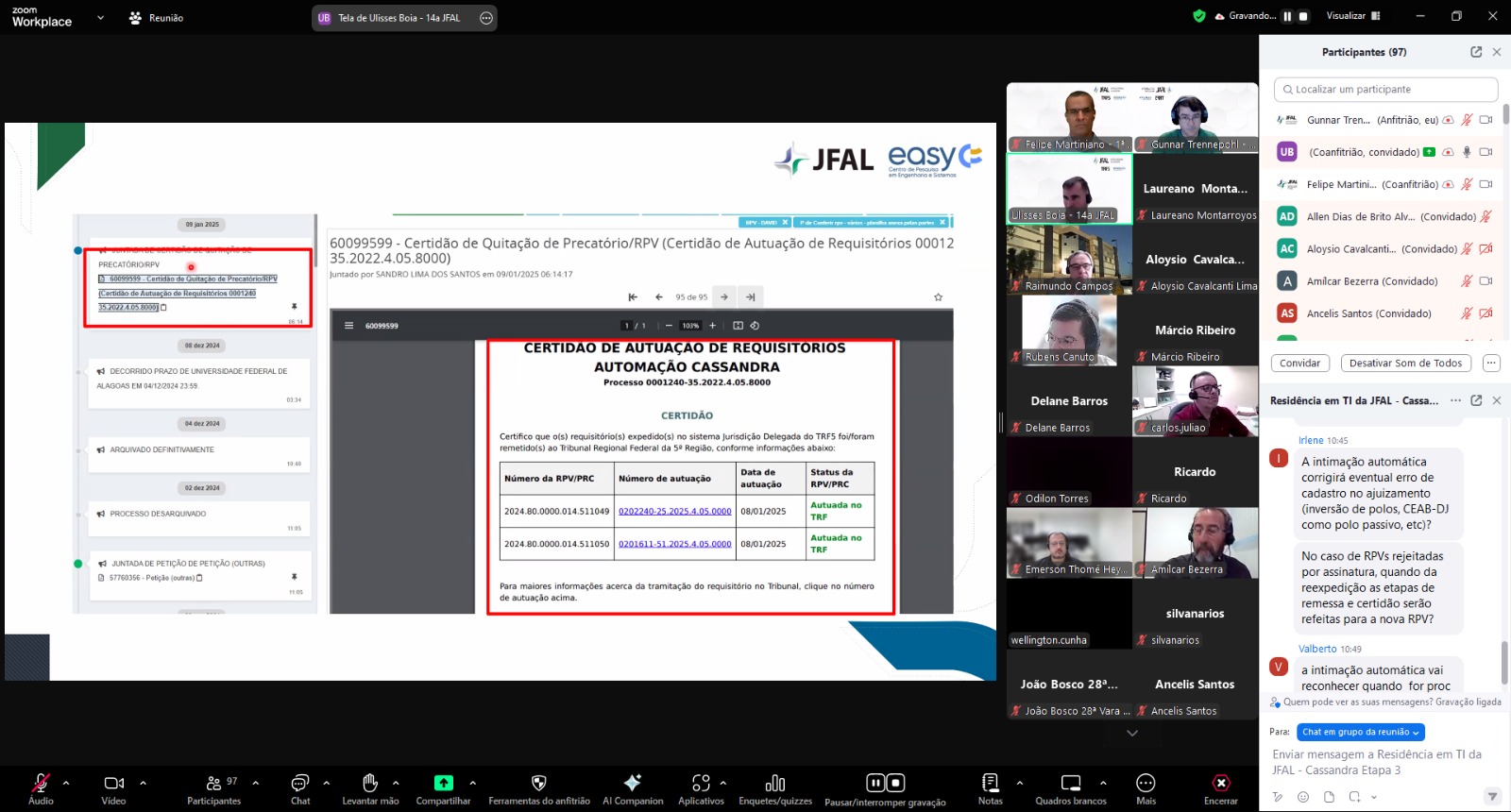
Task: Click Aloysio Cavalcanti camera-off icon
Action: pyautogui.click(x=1486, y=249)
